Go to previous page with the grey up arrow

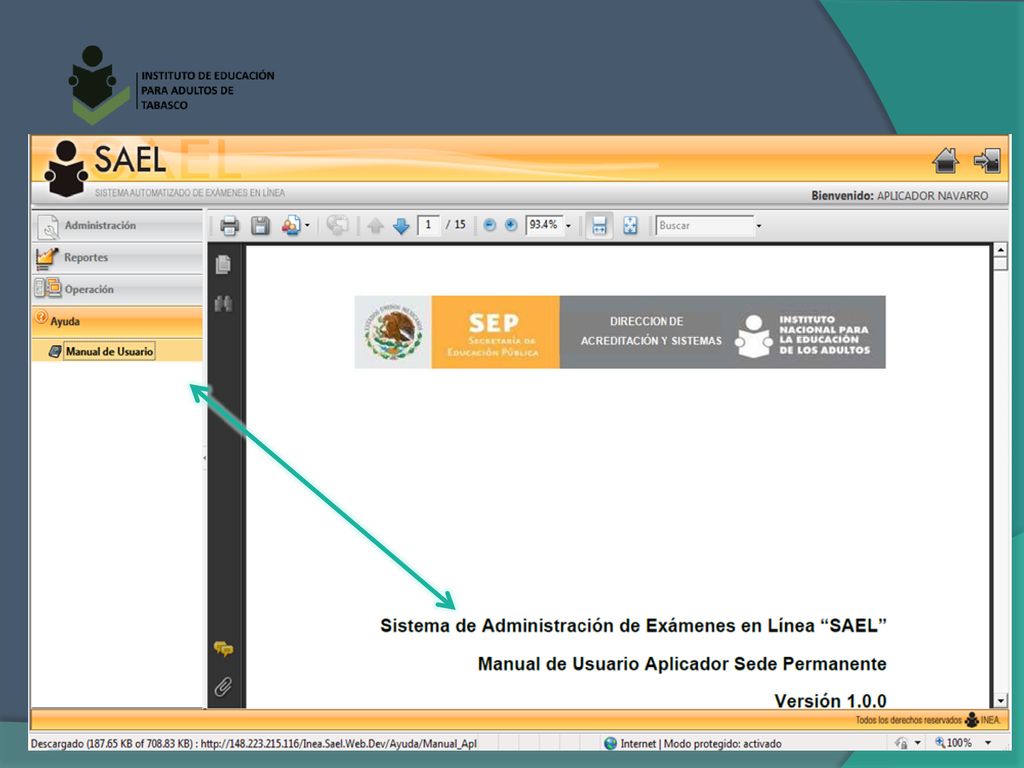(x=375, y=226)
